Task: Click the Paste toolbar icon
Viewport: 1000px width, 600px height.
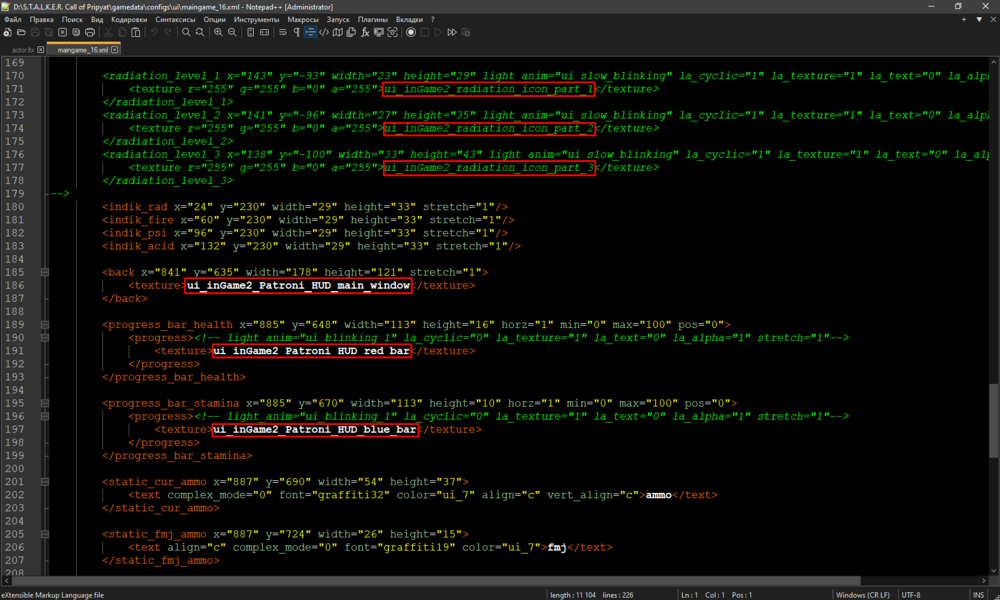Action: 136,33
